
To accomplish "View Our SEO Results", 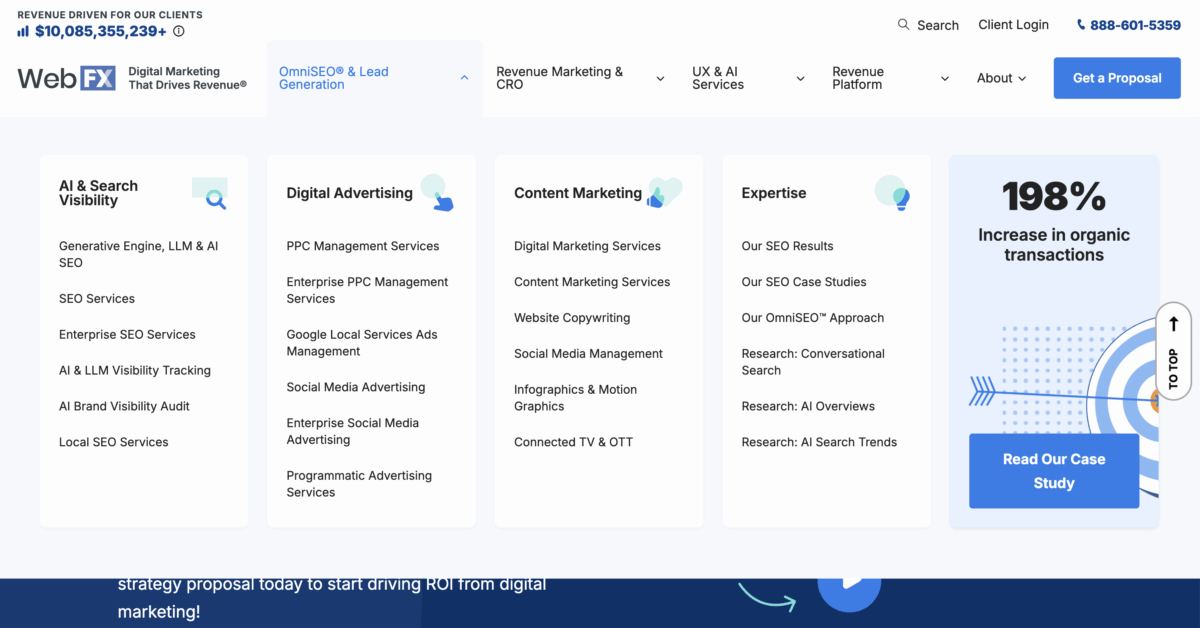I will click(x=788, y=246).
